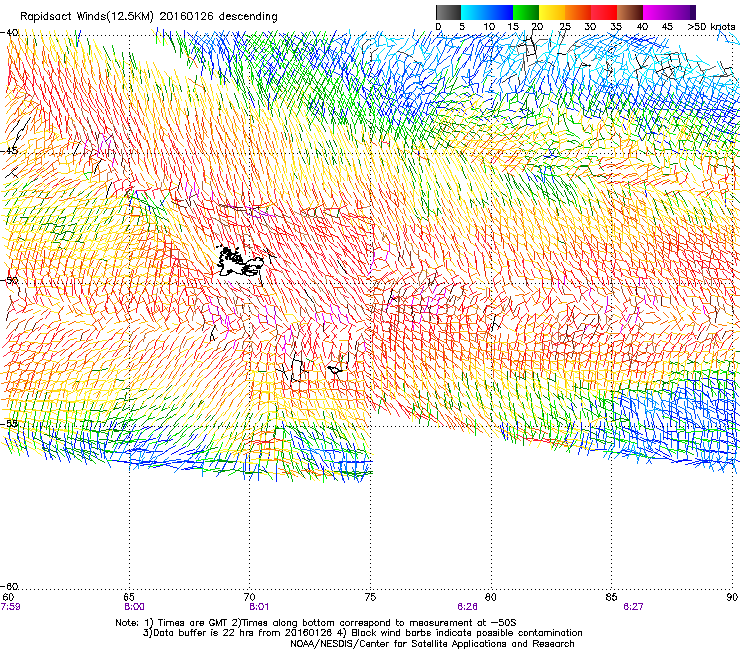
Task: Click the 'Rapidscat Winds(12.5KM)' title text
Action: click(87, 17)
